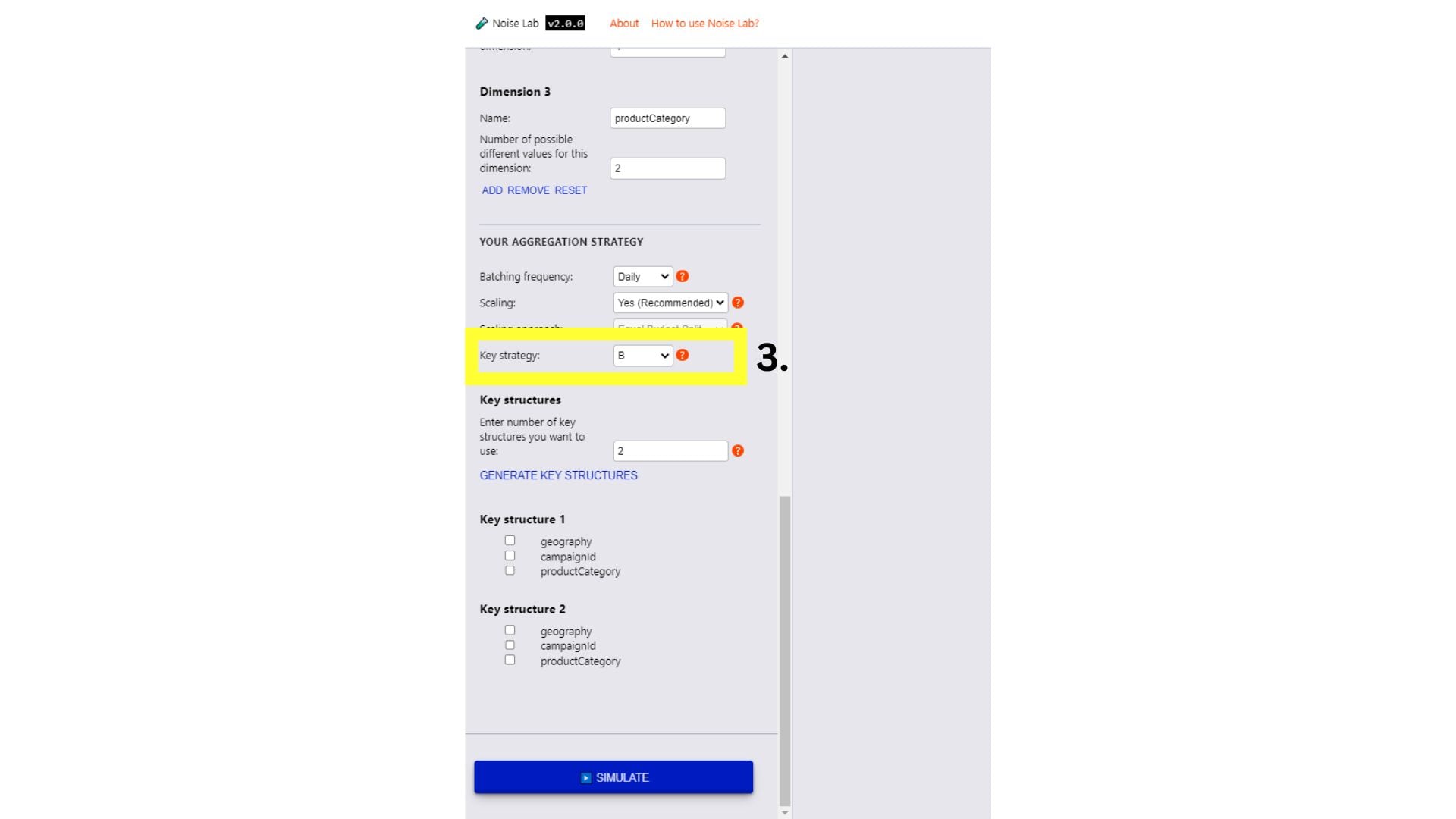Screen dimensions: 1456x819
Task: Toggle campaignId checkbox in Key structure 2
Action: pyautogui.click(x=509, y=645)
